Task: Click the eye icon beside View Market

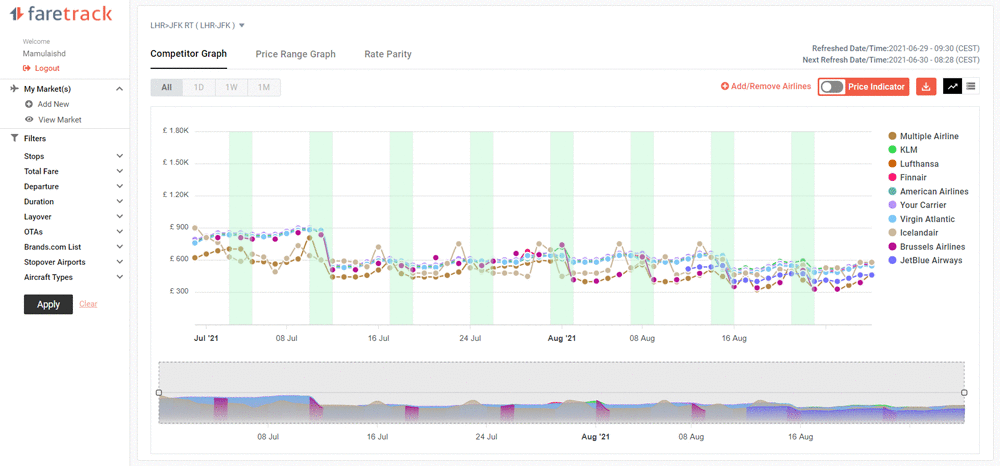Action: point(29,119)
